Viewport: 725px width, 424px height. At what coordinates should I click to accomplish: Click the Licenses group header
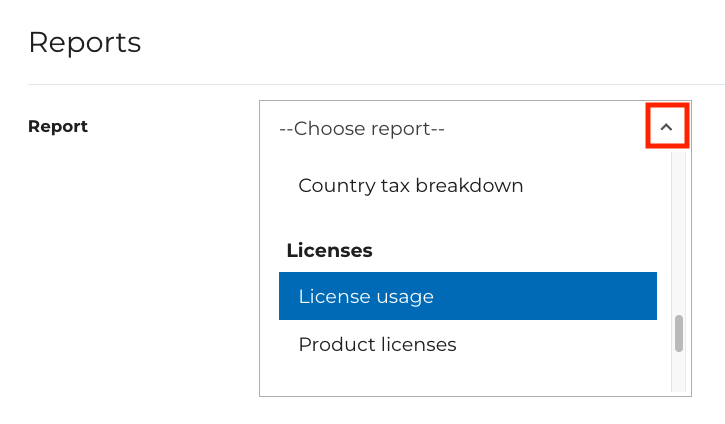pos(329,250)
